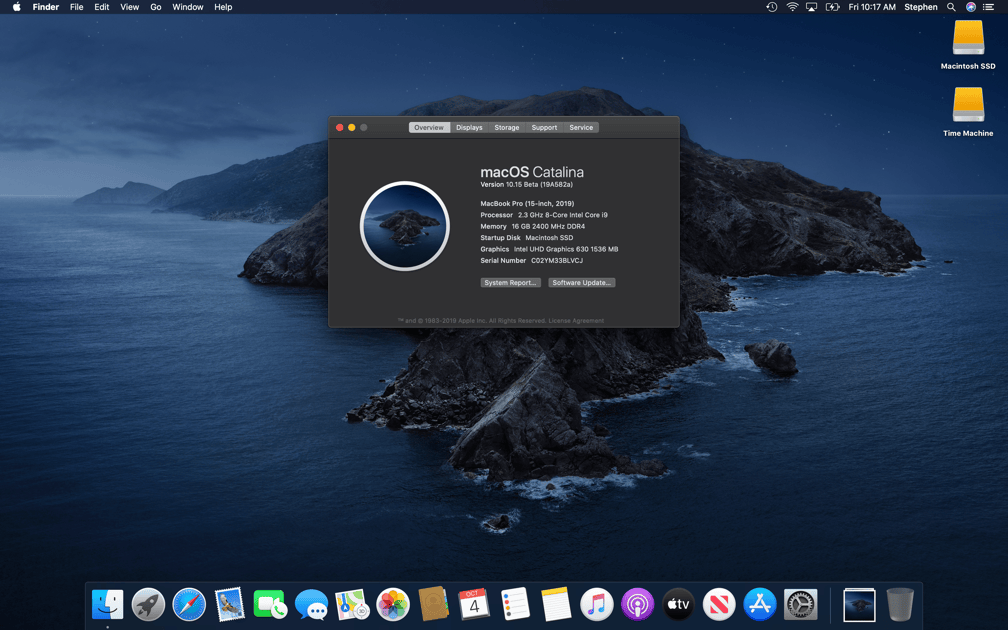Open Safari in the Dock

pos(189,604)
